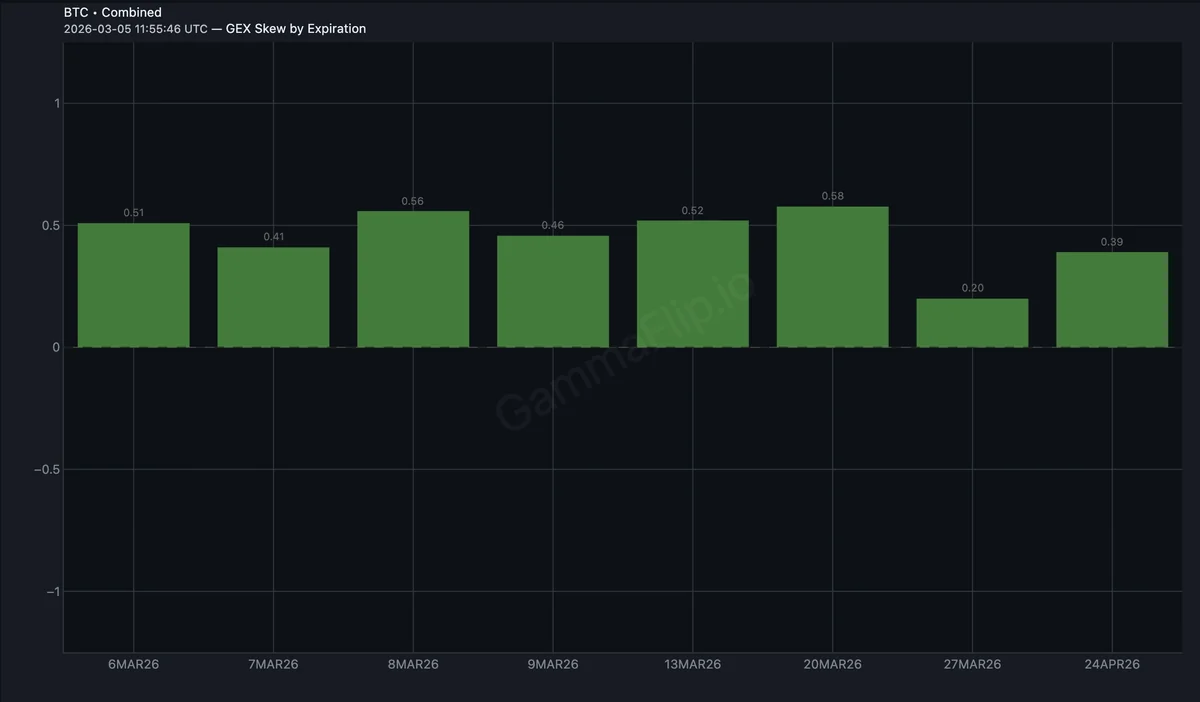The width and height of the screenshot is (1200, 702).
Task: Click the 27MAR26 x-axis label
Action: 971,663
